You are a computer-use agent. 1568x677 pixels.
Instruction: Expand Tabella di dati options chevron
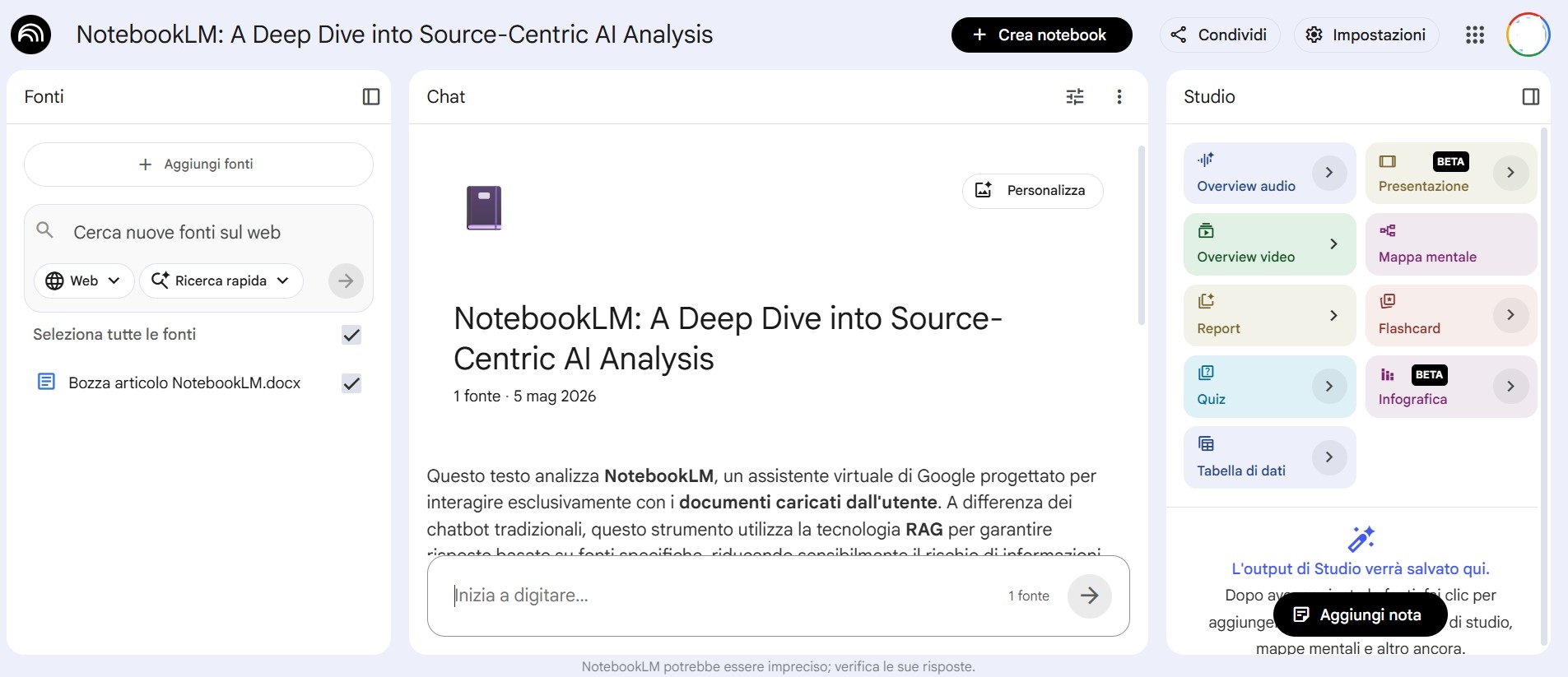pos(1329,457)
